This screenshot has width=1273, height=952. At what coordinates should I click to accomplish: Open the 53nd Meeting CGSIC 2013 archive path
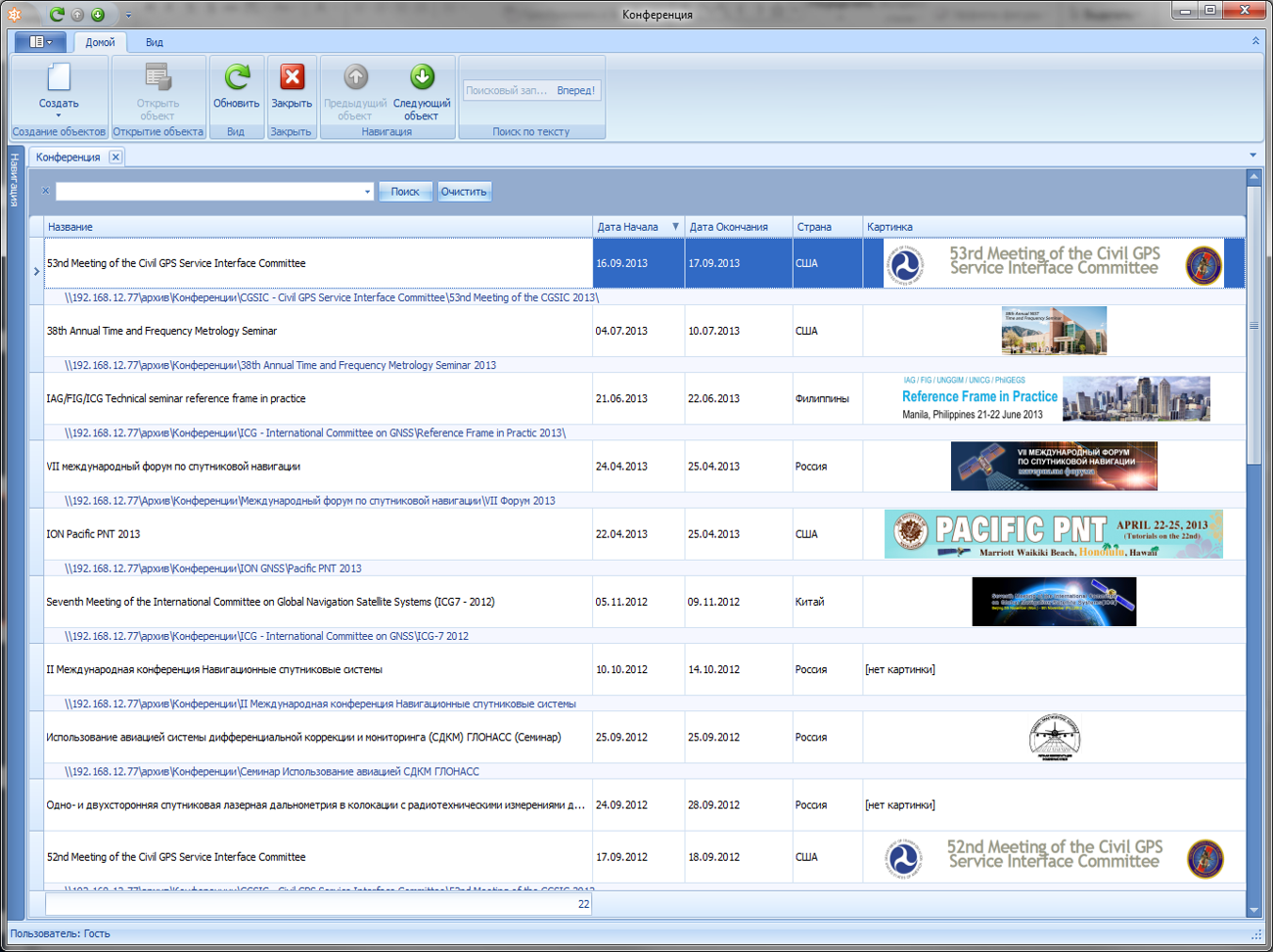(332, 297)
